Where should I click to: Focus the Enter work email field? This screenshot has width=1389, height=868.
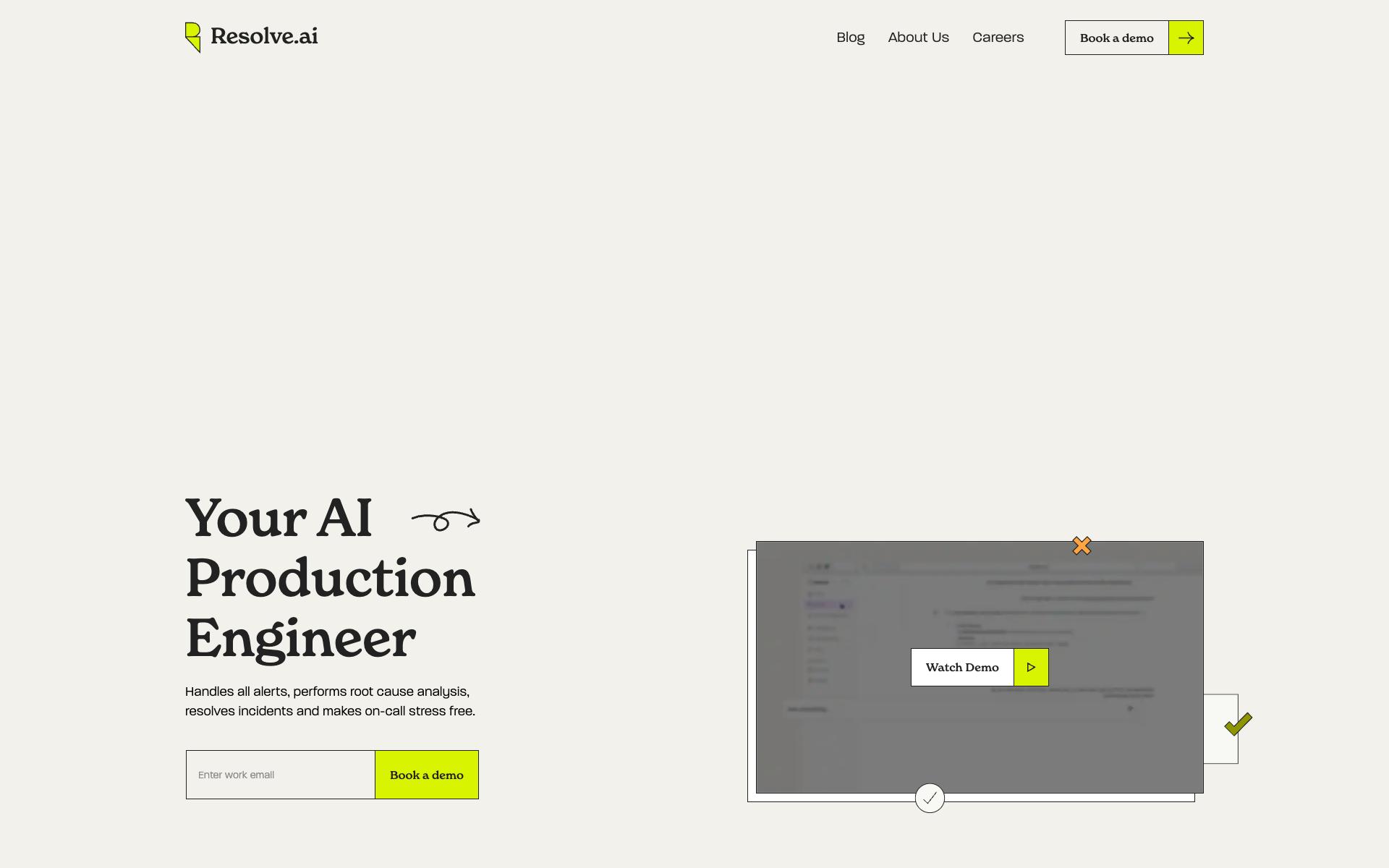point(281,775)
